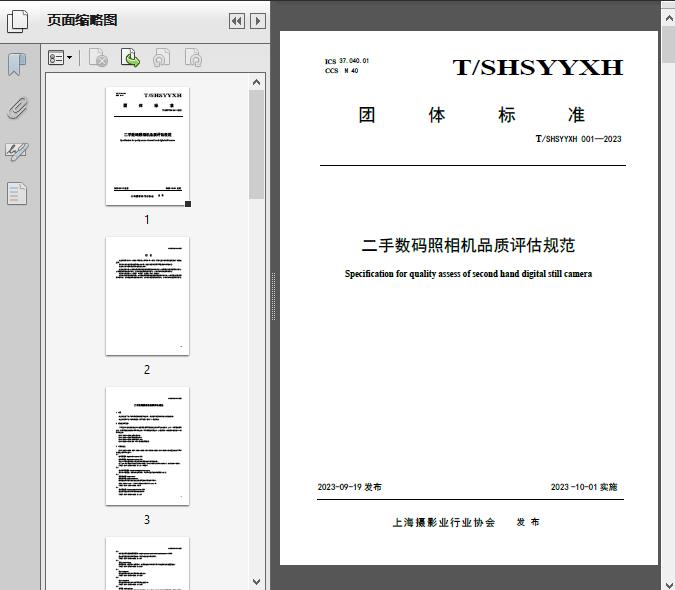Click the thumbnail panel scroll down arrow

pos(257,582)
